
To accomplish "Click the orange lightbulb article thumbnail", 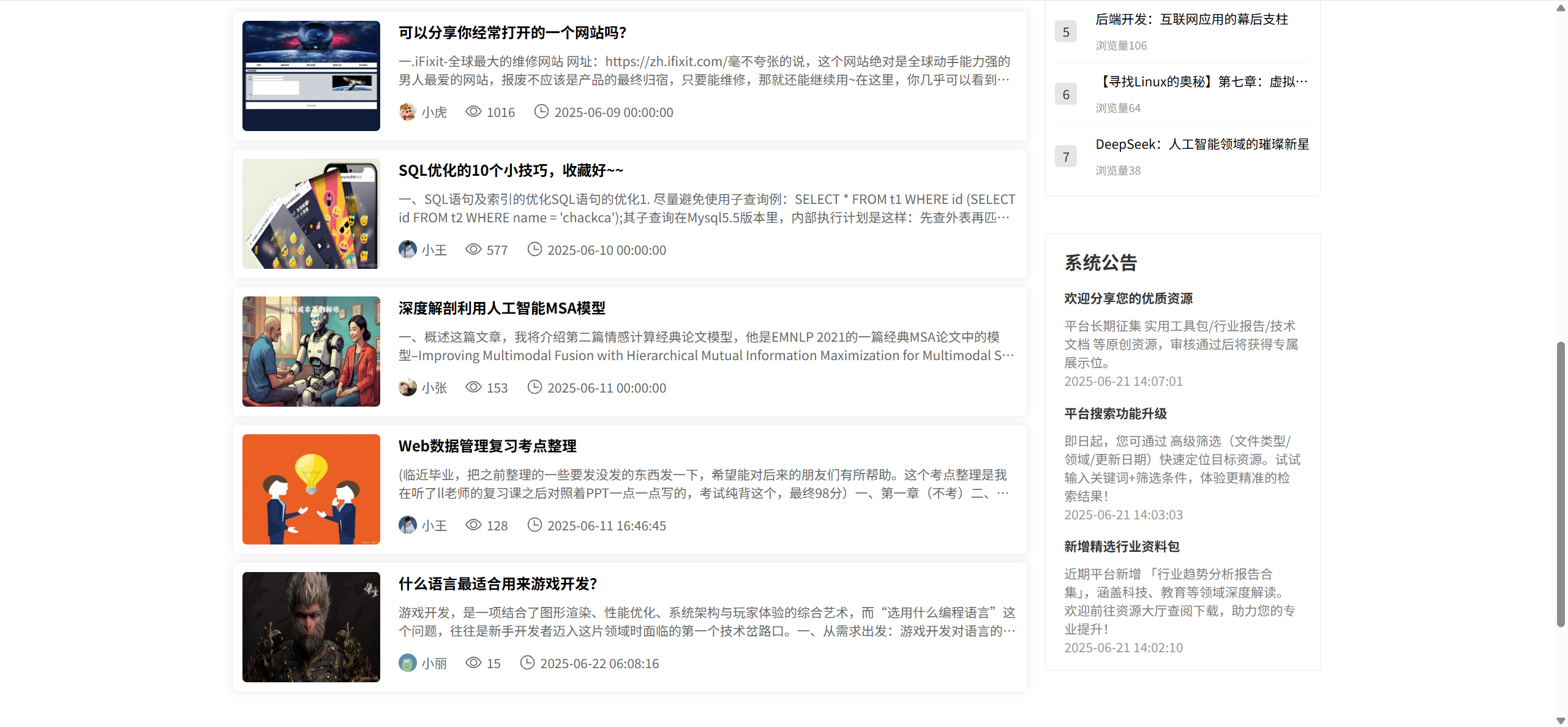I will pyautogui.click(x=311, y=489).
